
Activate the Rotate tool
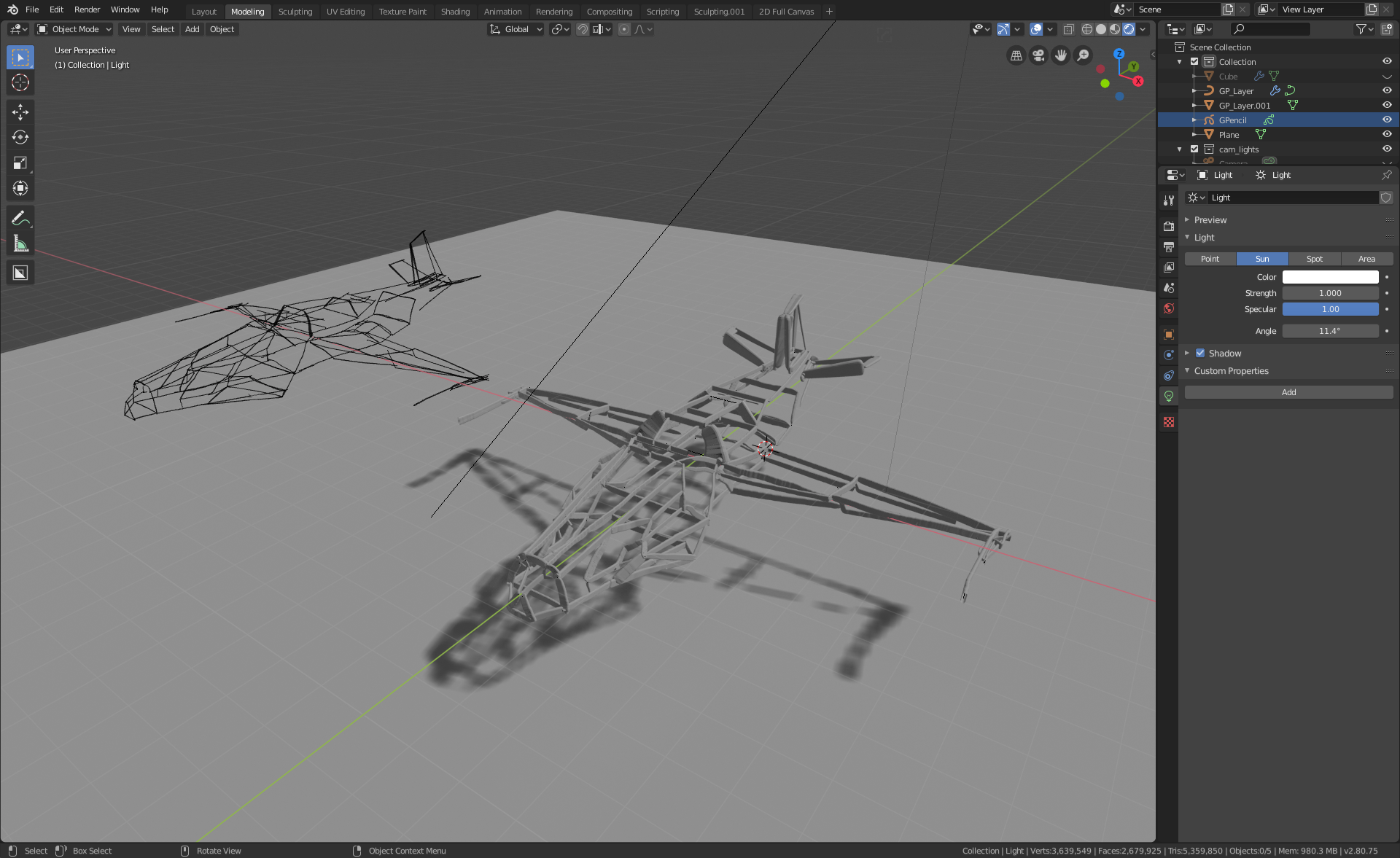(x=20, y=137)
